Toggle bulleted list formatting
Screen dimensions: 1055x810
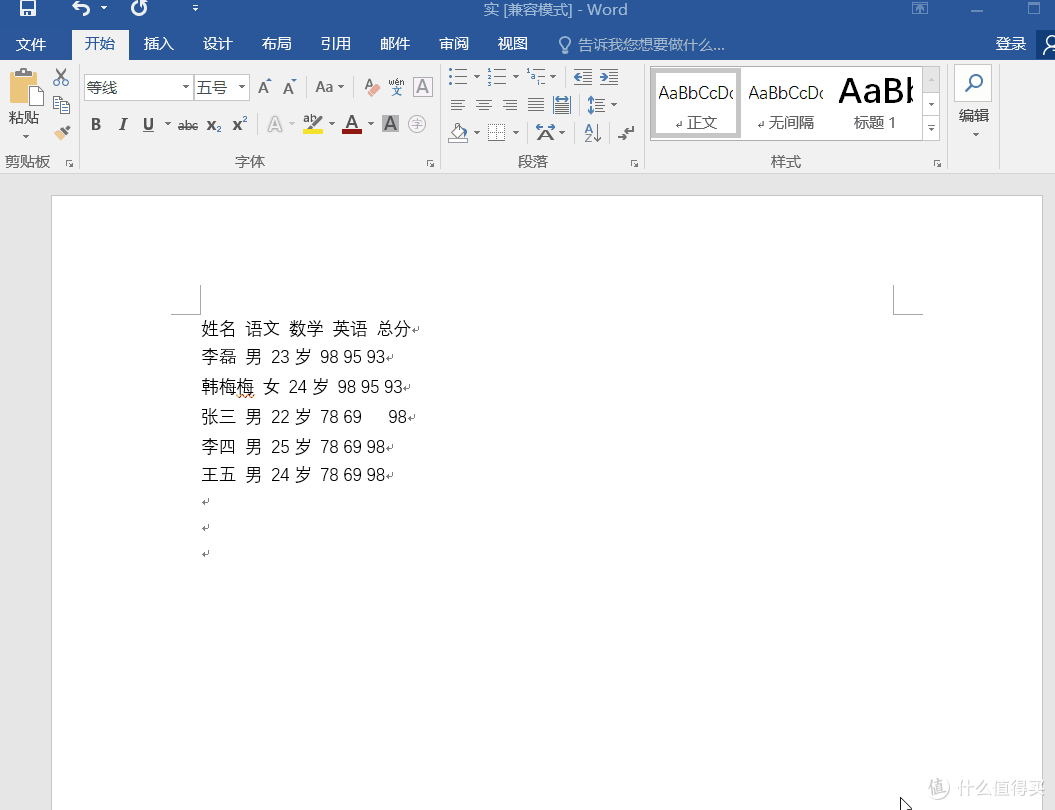[458, 77]
